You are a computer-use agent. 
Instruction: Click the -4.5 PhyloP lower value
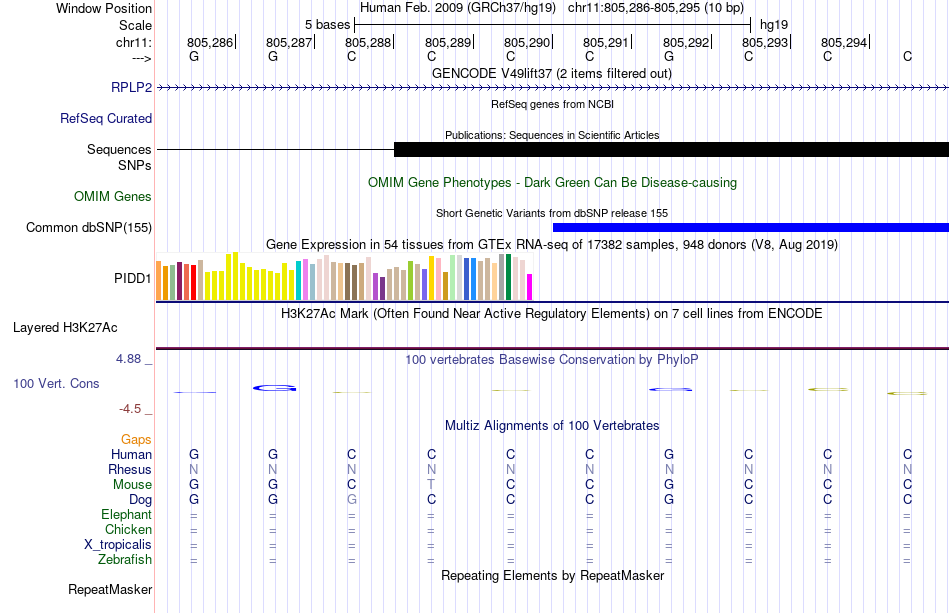click(x=130, y=409)
